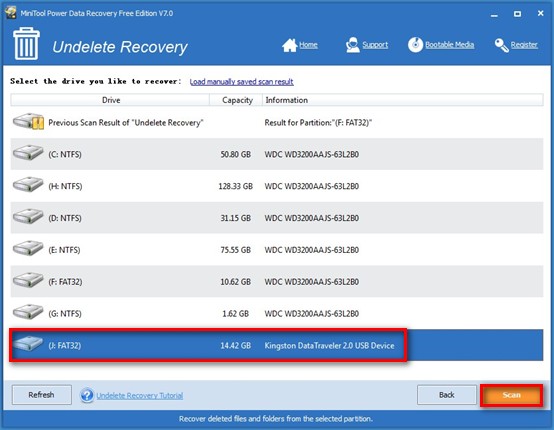This screenshot has height=430, width=554.
Task: Select the (F: FAT32) drive label
Action: click(x=65, y=282)
